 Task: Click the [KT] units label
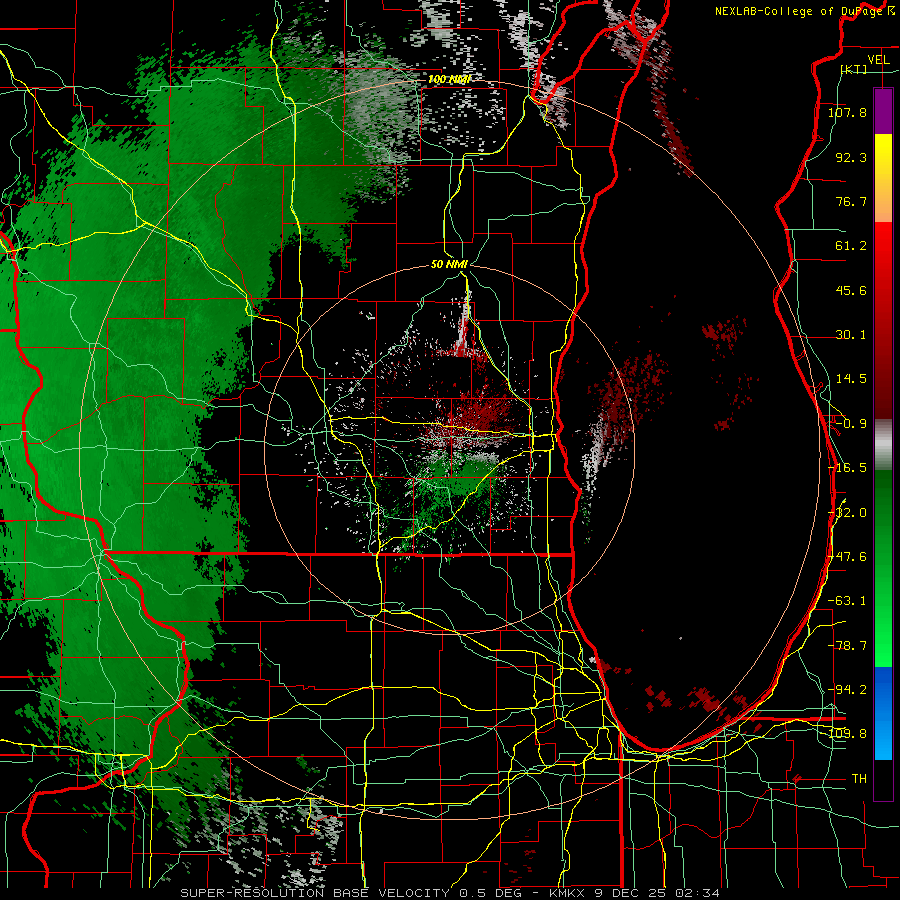(x=854, y=69)
